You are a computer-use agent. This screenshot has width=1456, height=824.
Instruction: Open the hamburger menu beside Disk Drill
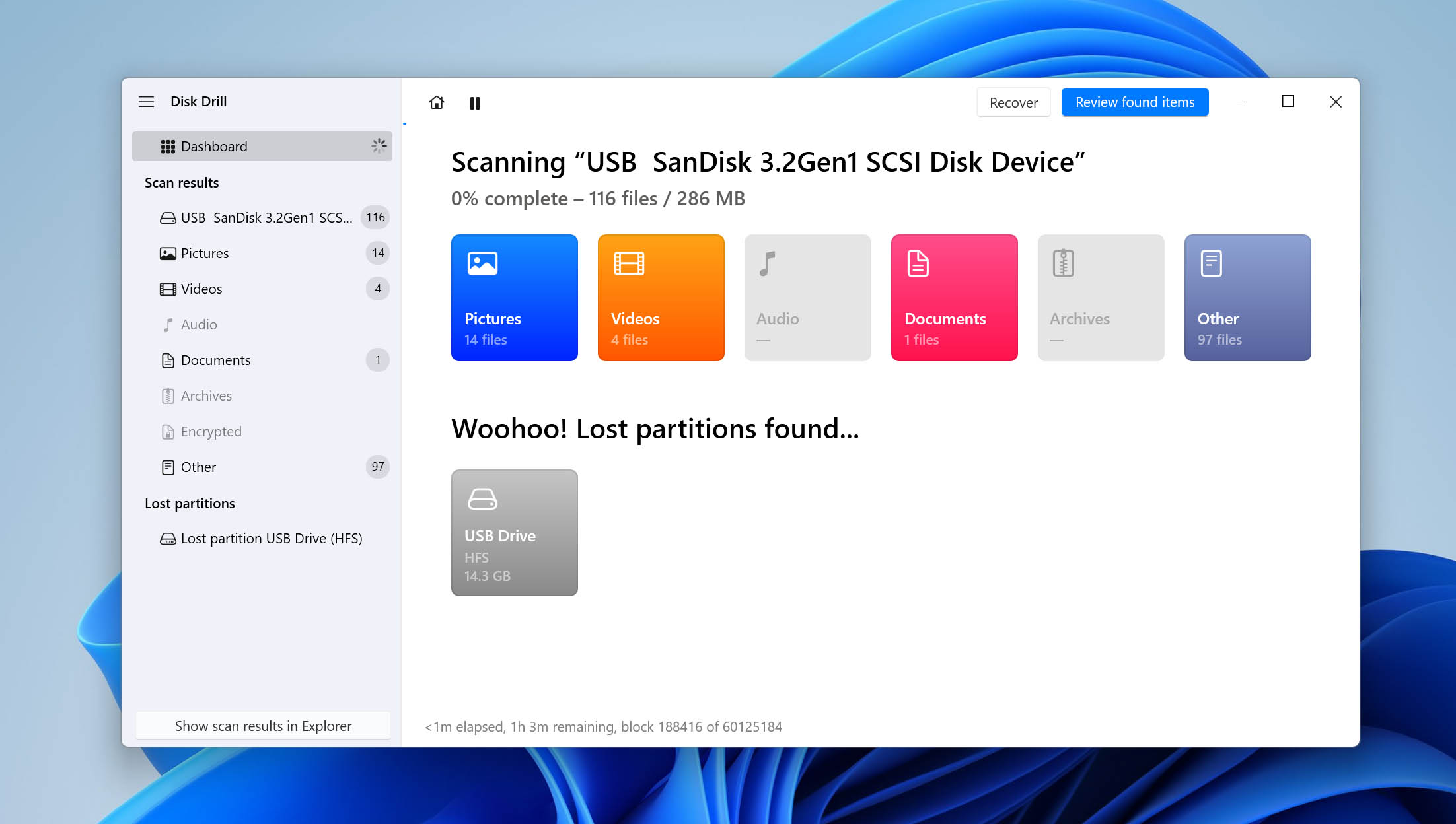pyautogui.click(x=146, y=102)
